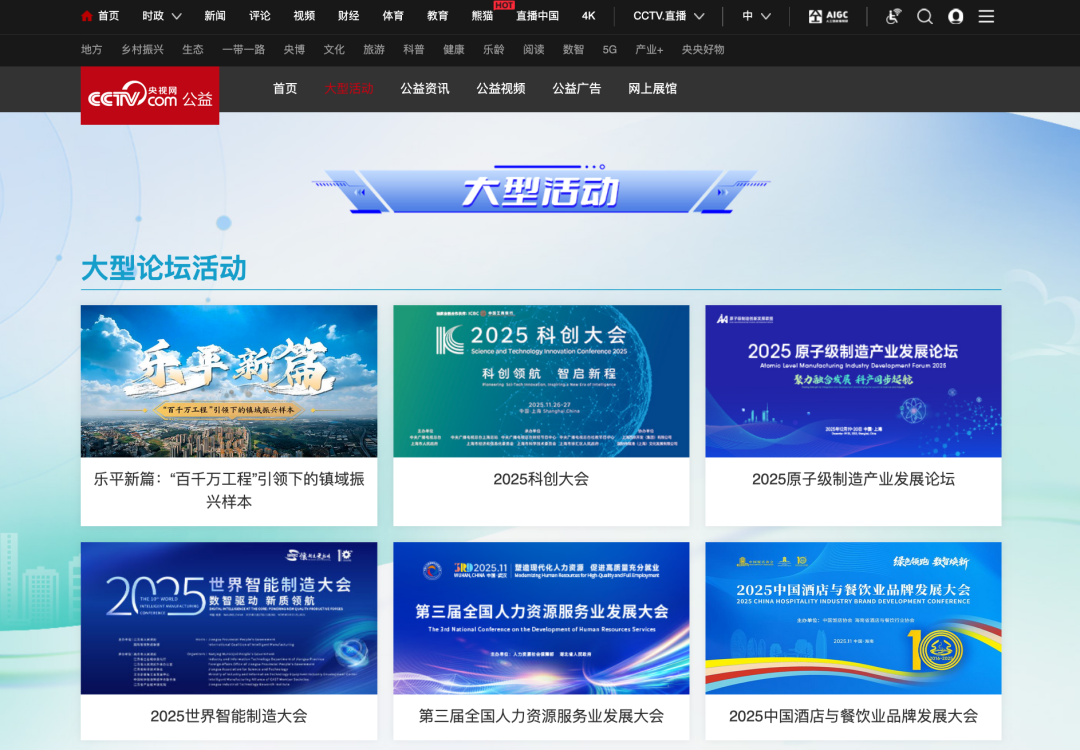Viewport: 1080px width, 750px height.
Task: Open the search magnifier icon
Action: [x=924, y=17]
